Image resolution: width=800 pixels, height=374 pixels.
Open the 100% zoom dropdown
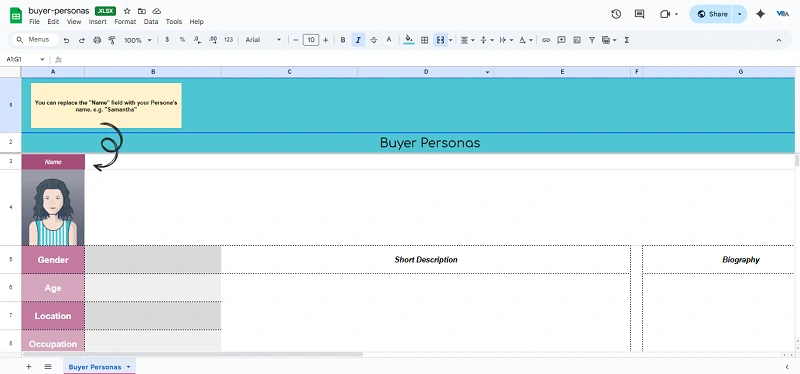[x=138, y=40]
